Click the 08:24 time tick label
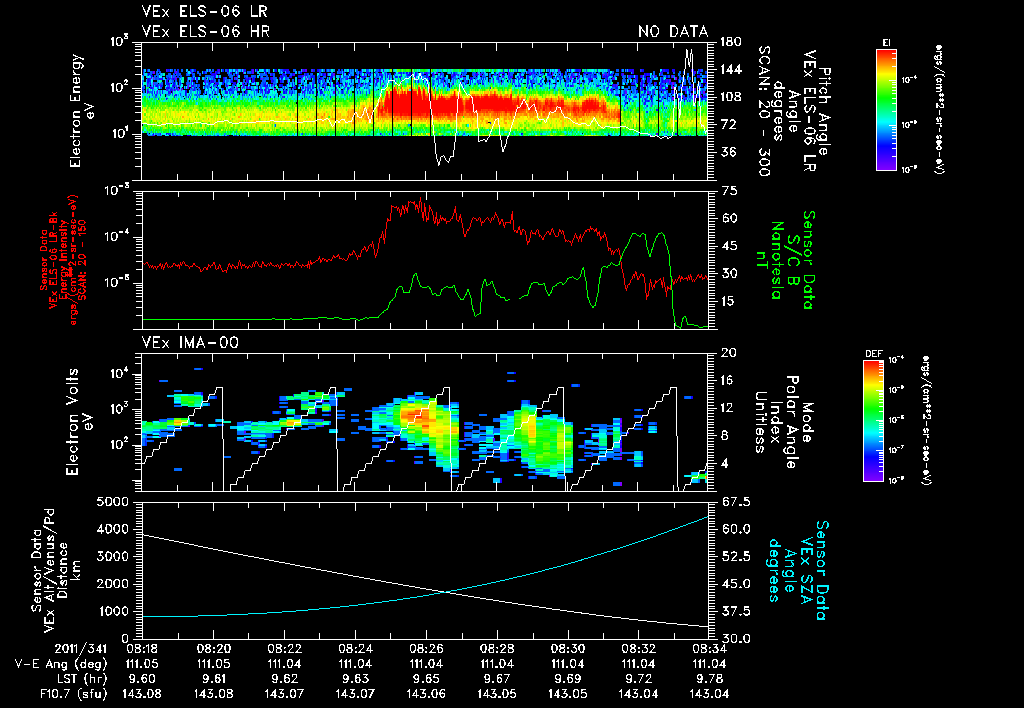The width and height of the screenshot is (1024, 708). (355, 650)
